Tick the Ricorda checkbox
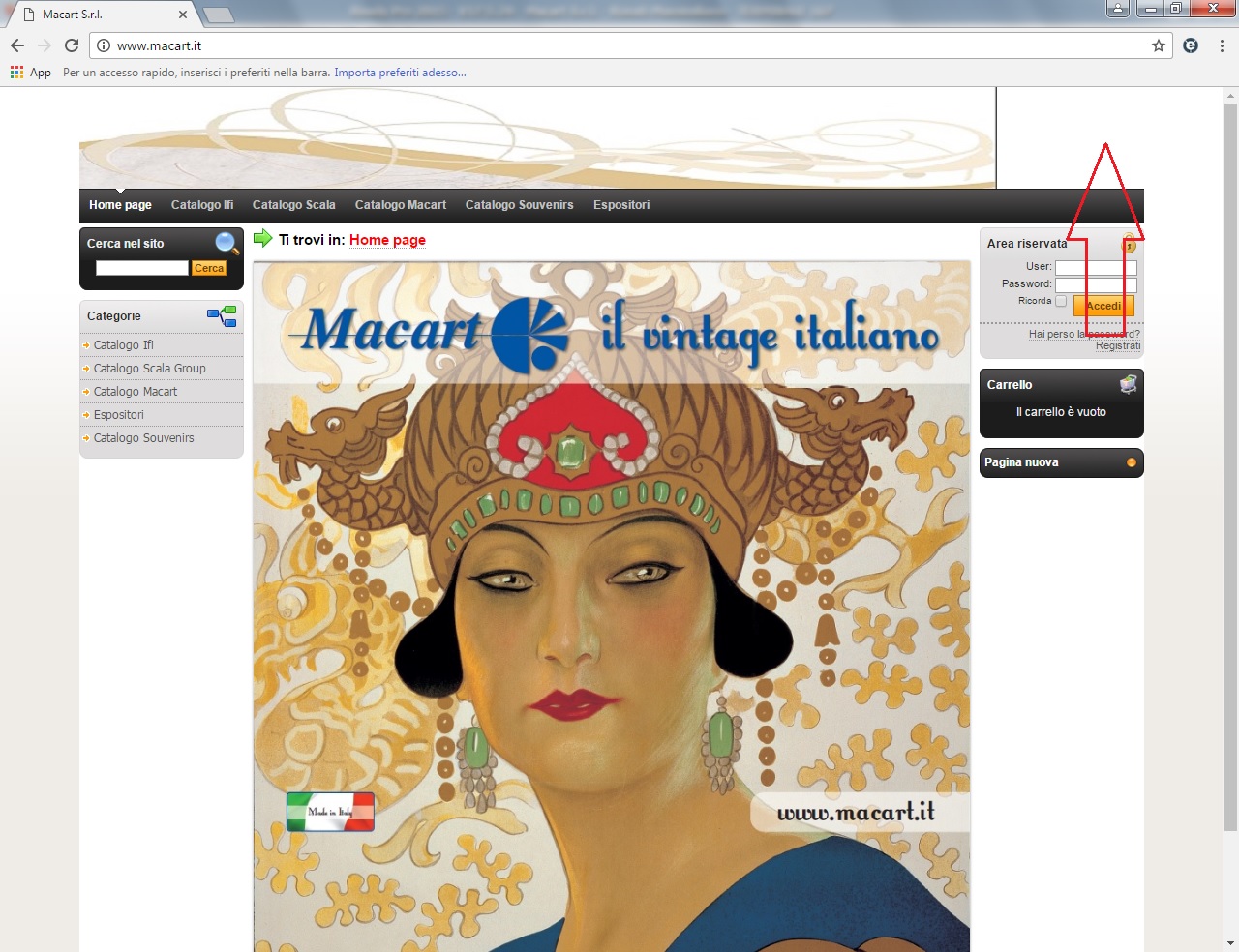The image size is (1239, 952). 1061,301
